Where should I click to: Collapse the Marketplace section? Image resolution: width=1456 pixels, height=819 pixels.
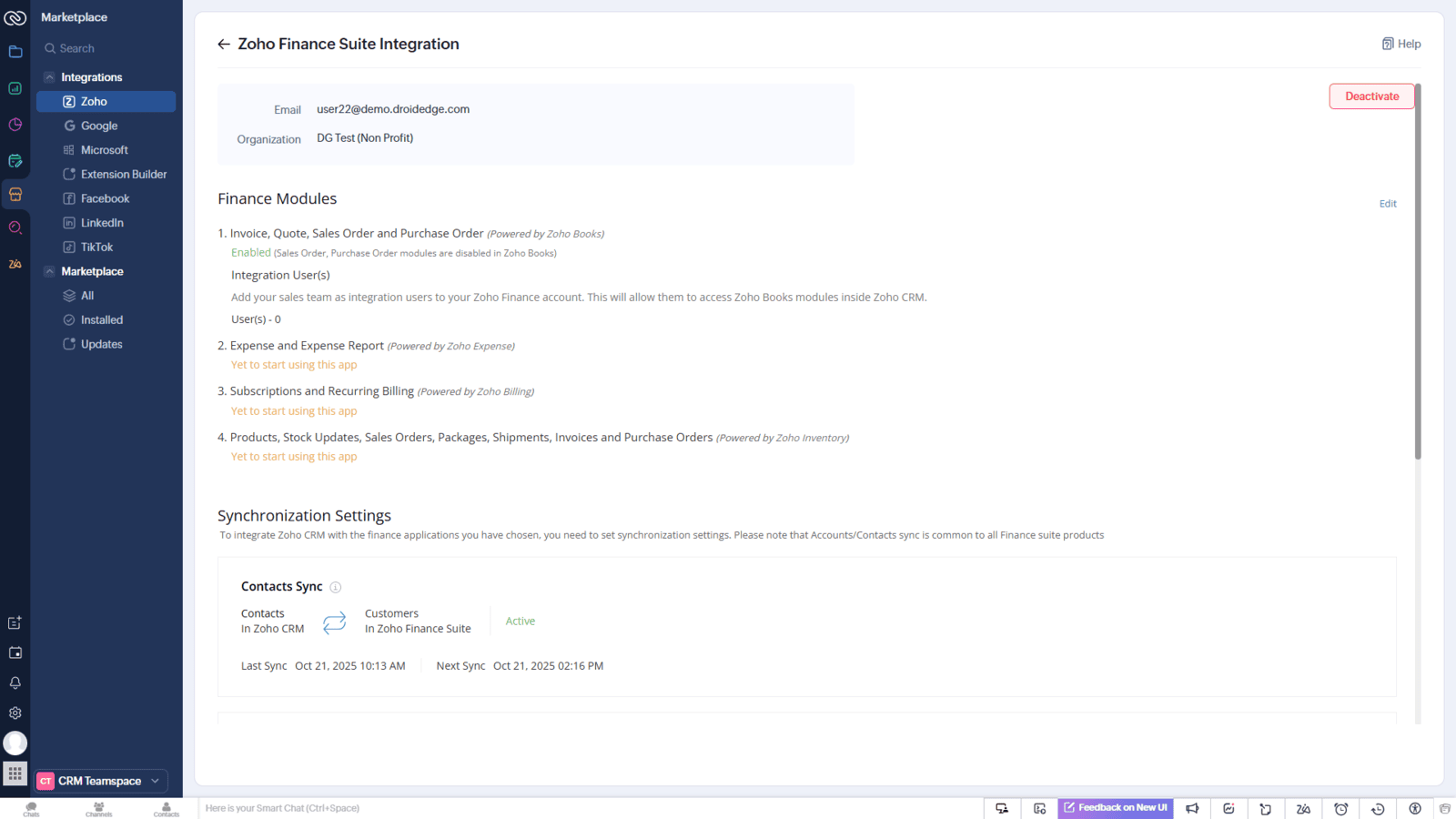tap(50, 271)
